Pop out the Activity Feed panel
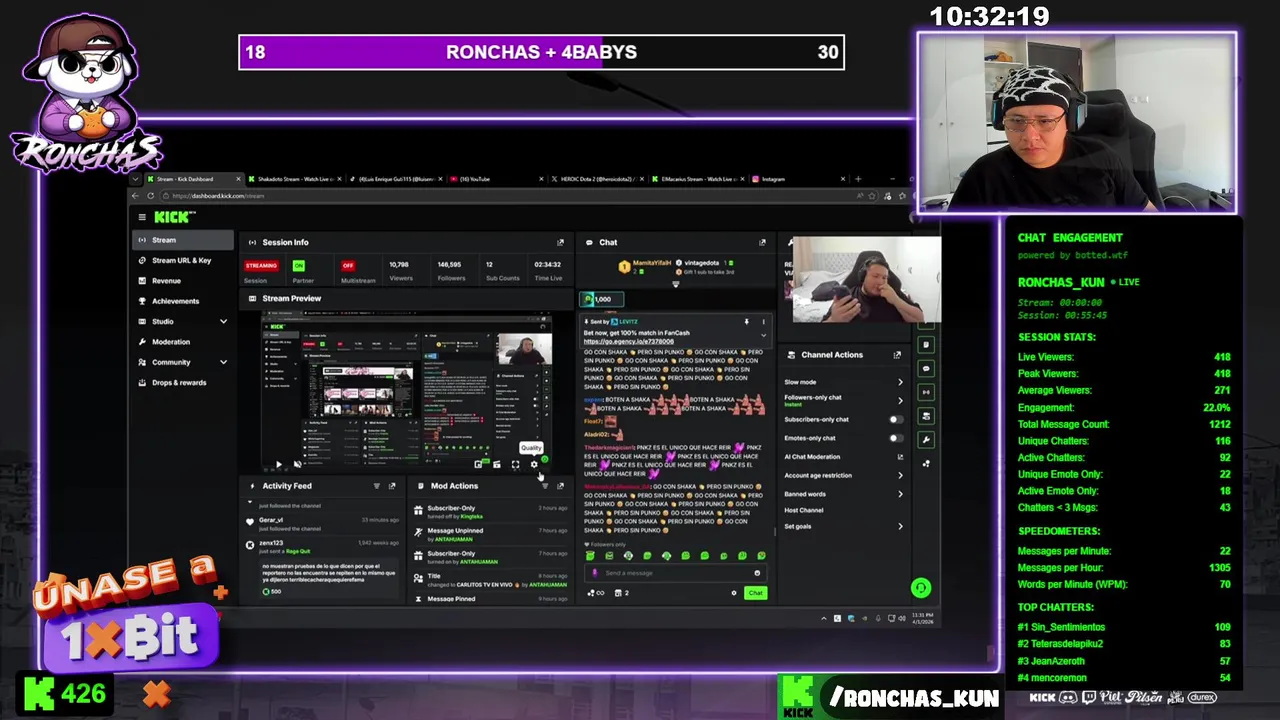The width and height of the screenshot is (1280, 720). pyautogui.click(x=392, y=486)
